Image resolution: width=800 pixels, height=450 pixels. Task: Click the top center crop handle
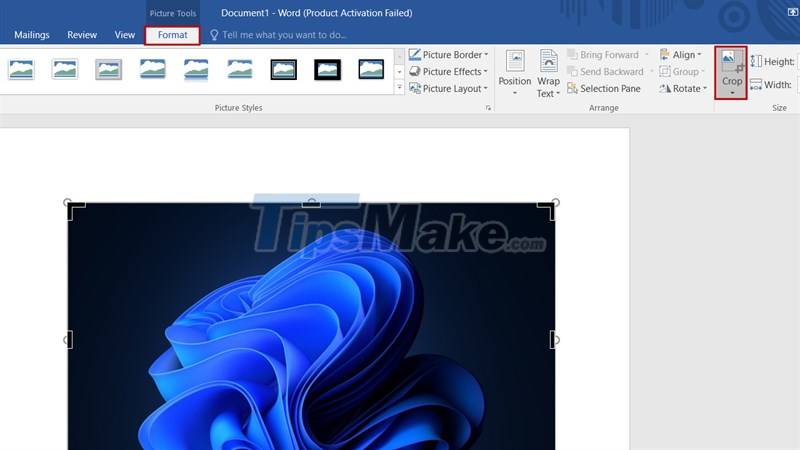(311, 204)
